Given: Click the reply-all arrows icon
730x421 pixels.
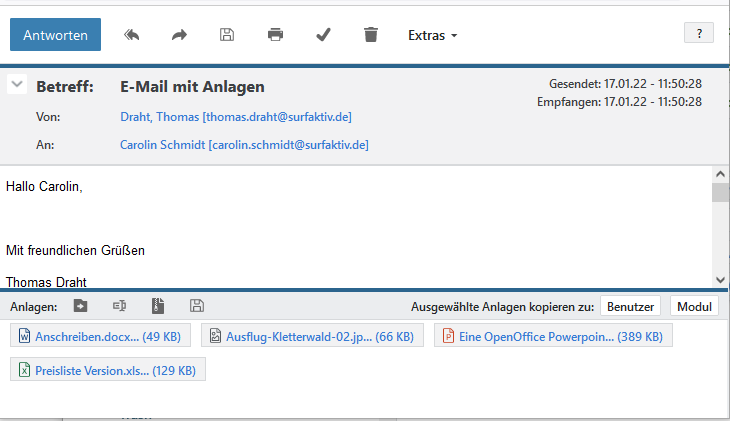Looking at the screenshot, I should click(x=131, y=35).
